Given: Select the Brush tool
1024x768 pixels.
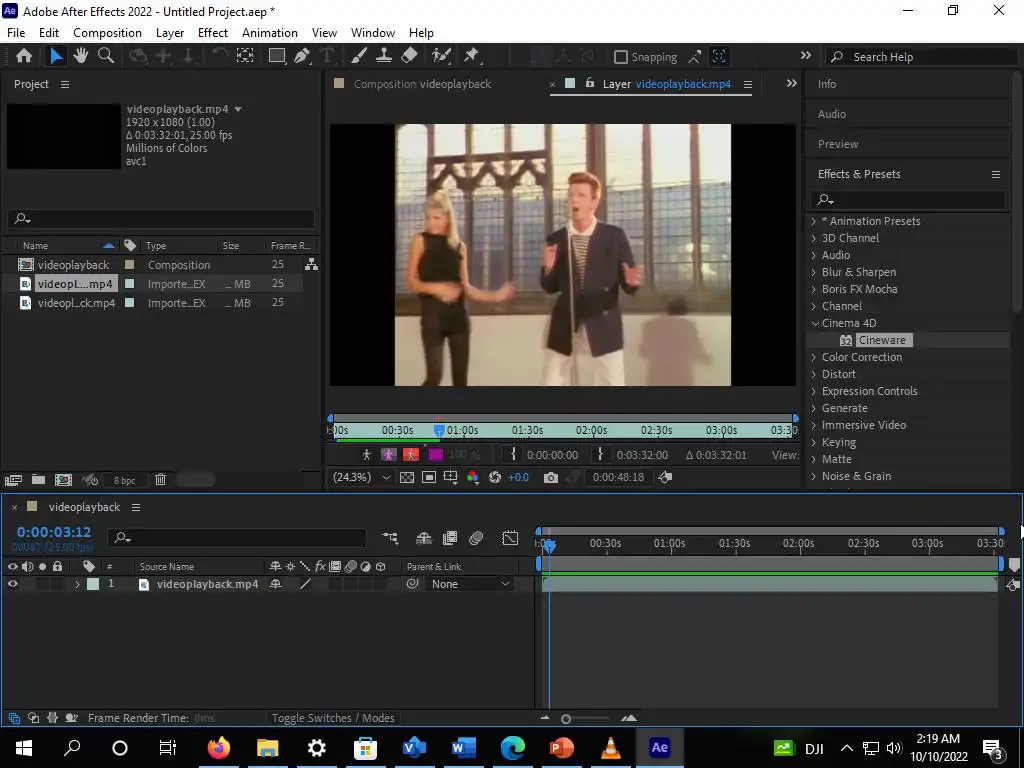Looking at the screenshot, I should [x=359, y=56].
